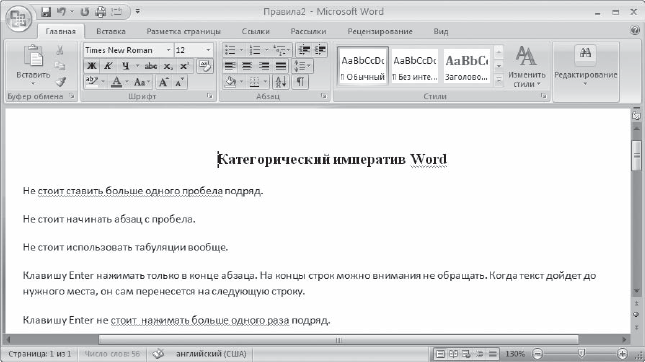Apply paragraph borders
The width and height of the screenshot is (645, 362).
click(x=255, y=82)
